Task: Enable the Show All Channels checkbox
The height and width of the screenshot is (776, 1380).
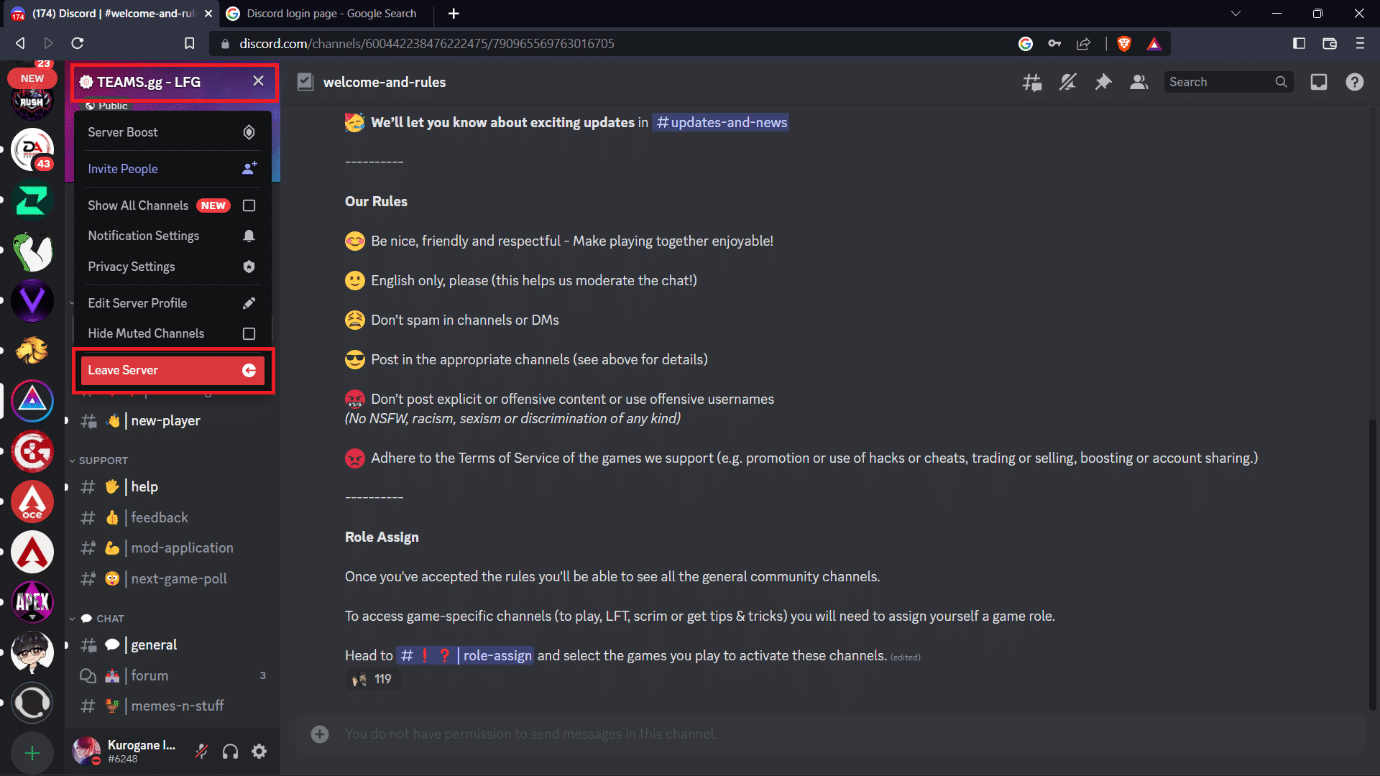Action: point(249,205)
